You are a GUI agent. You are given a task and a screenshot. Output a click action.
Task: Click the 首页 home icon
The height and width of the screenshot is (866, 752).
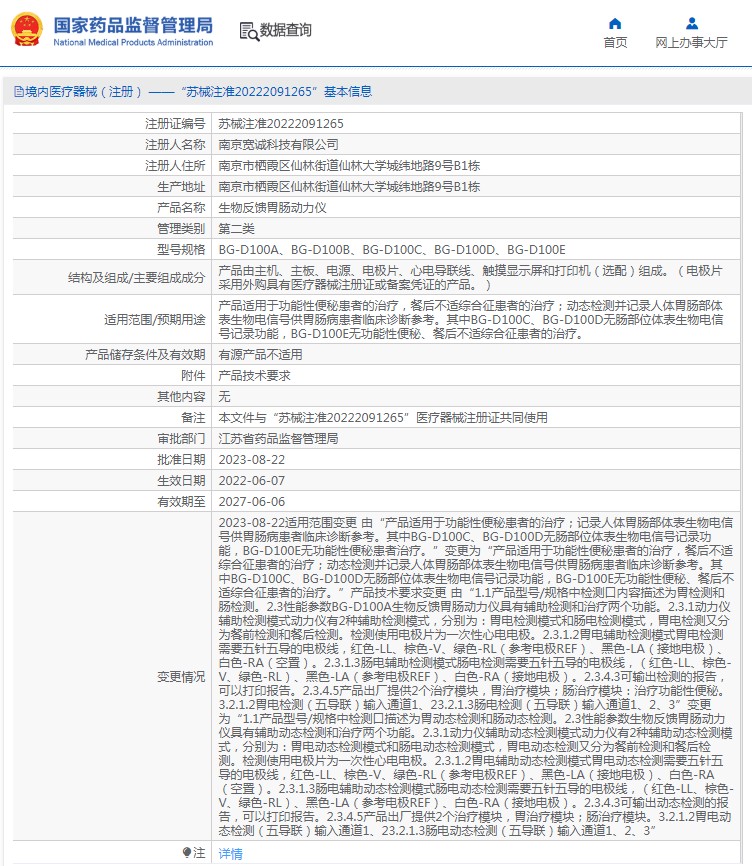tap(615, 24)
